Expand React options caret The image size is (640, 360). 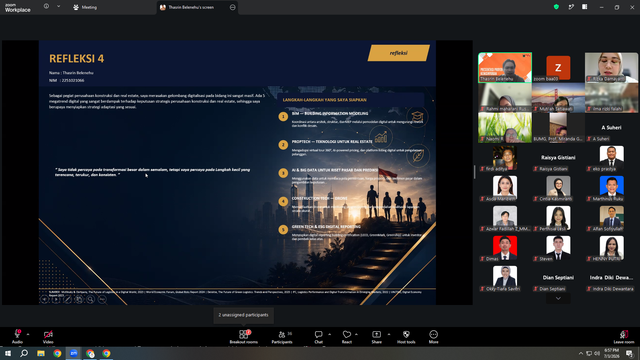point(356,334)
